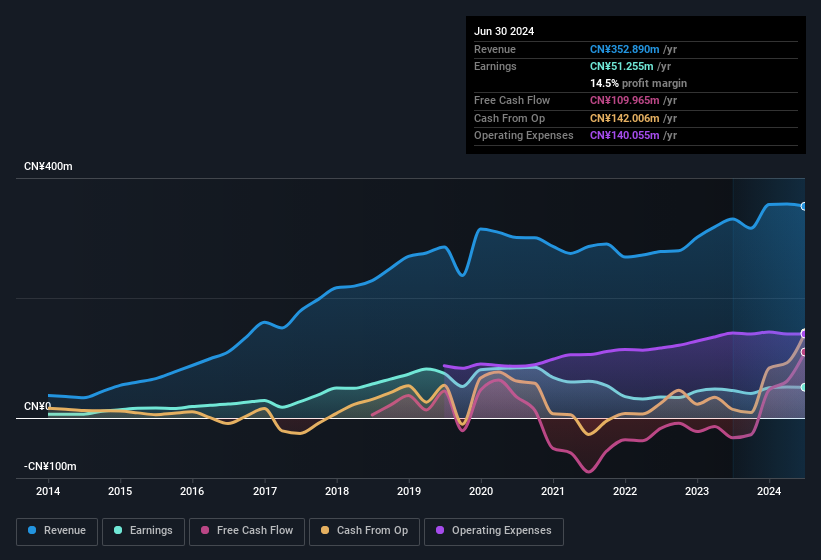Click the Revenue endpoint marker on chart

[x=804, y=206]
